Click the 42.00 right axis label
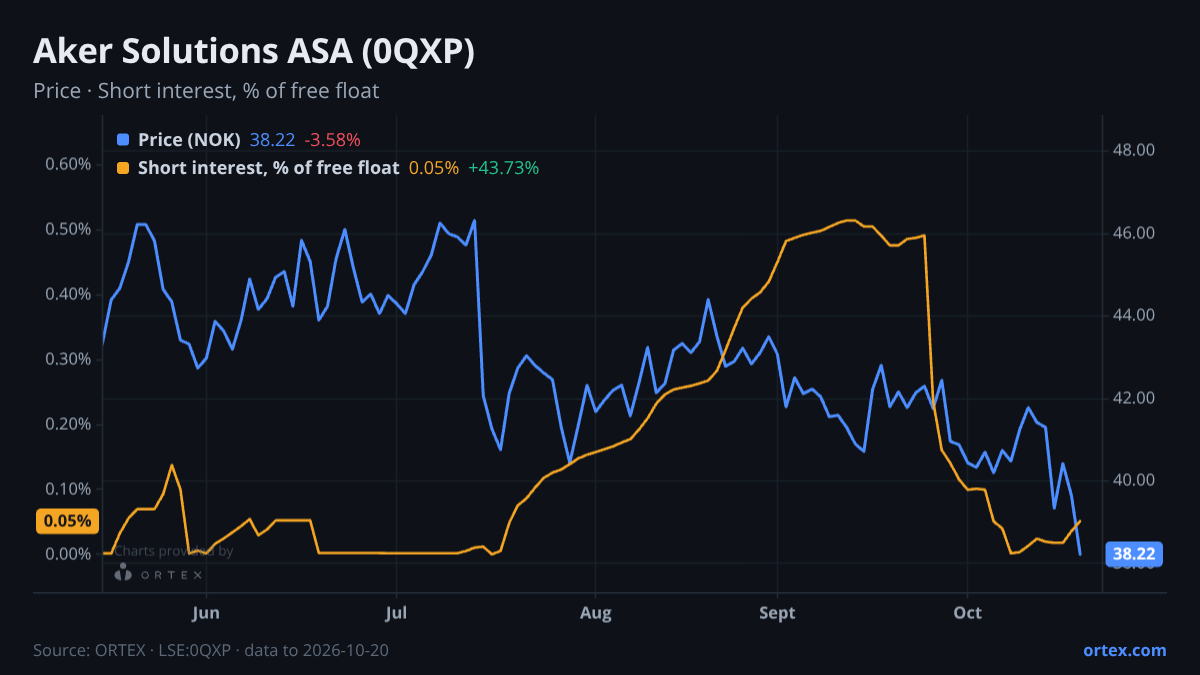 1134,398
